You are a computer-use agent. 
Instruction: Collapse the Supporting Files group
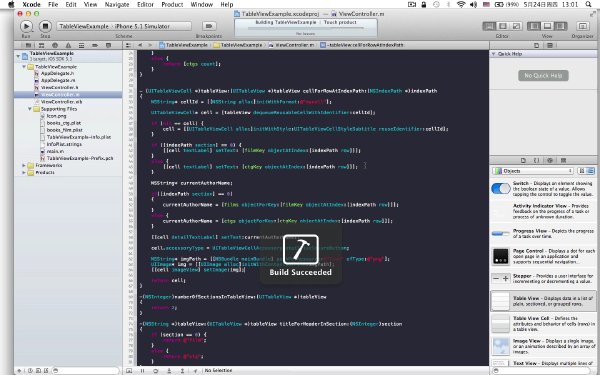tap(29, 109)
